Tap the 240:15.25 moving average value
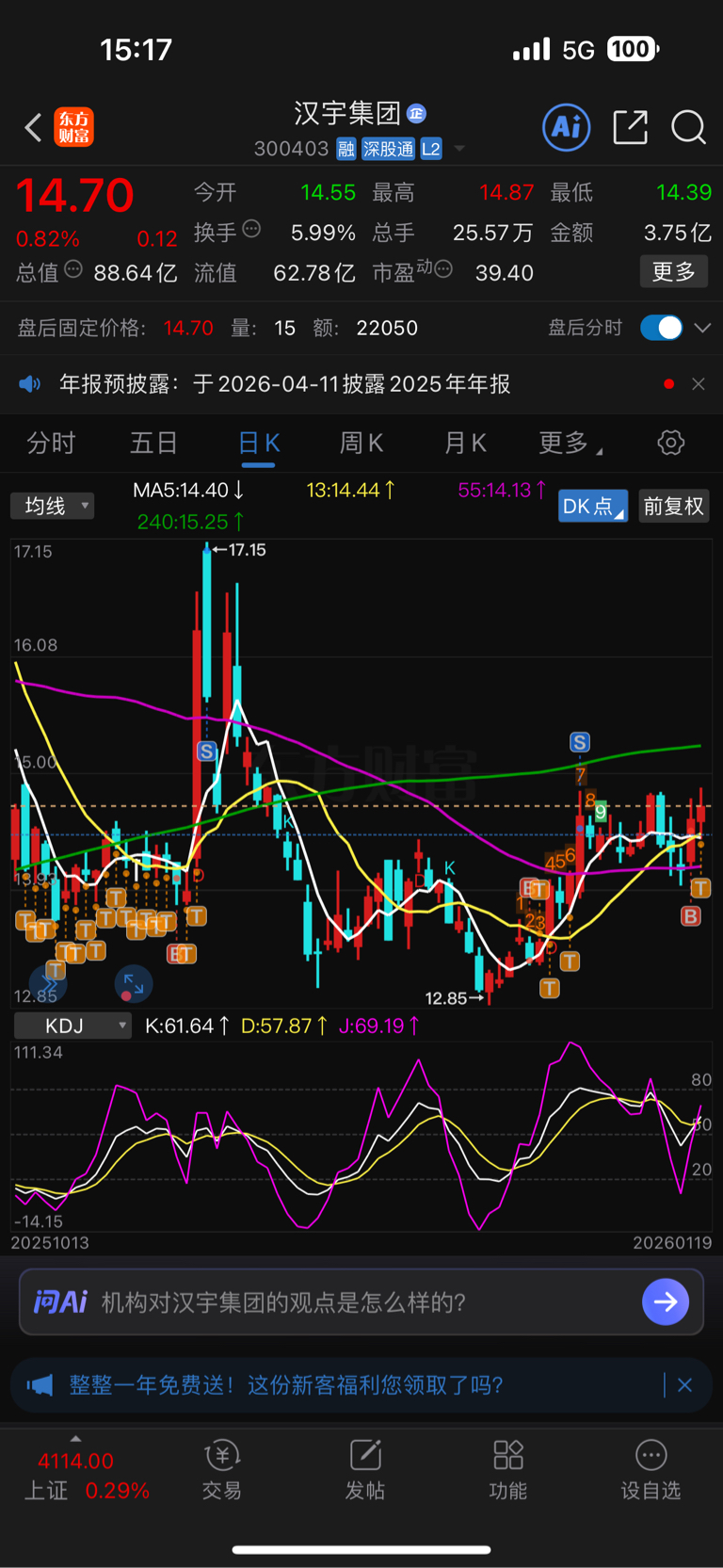This screenshot has height=1568, width=723. (x=191, y=522)
